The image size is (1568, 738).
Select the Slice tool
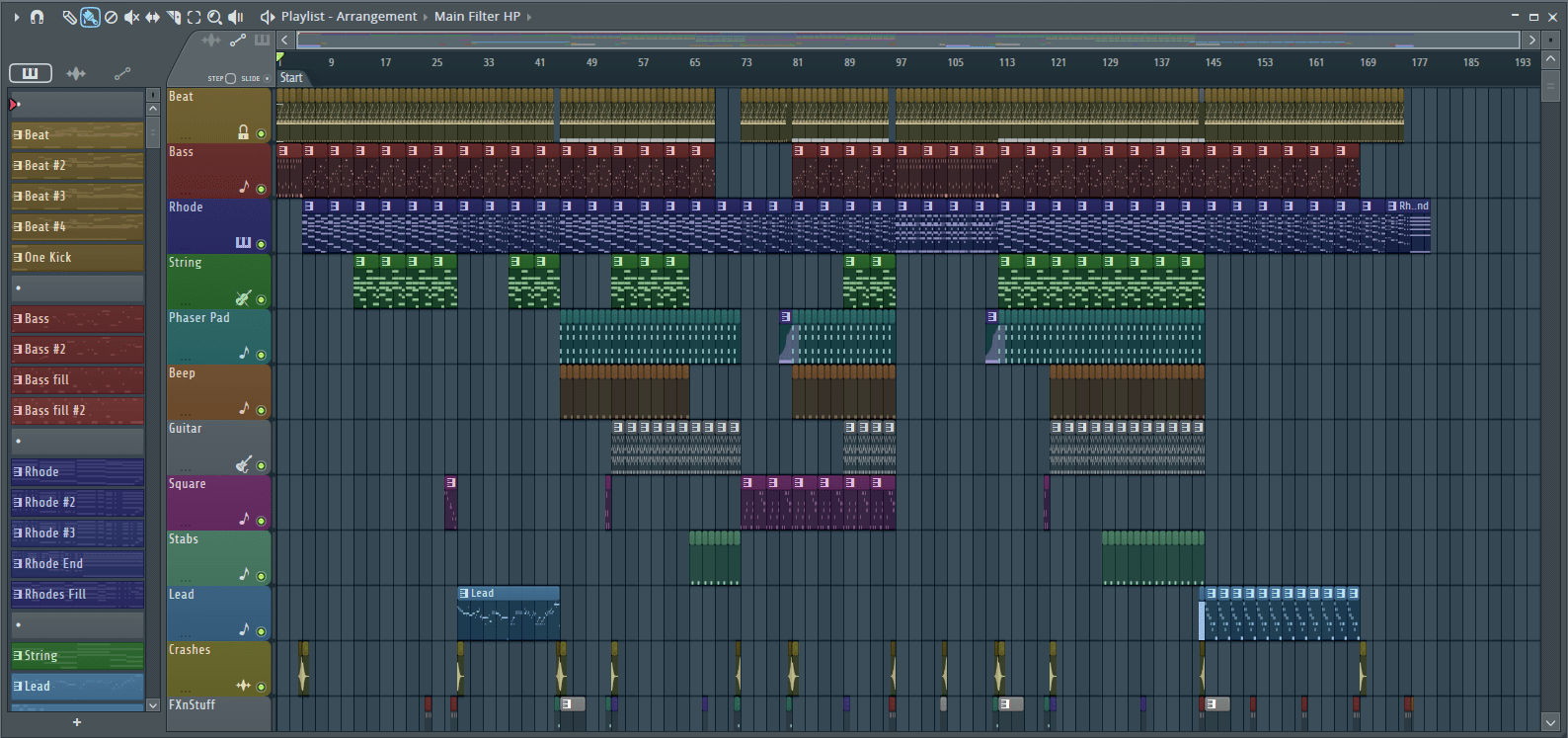(x=173, y=17)
